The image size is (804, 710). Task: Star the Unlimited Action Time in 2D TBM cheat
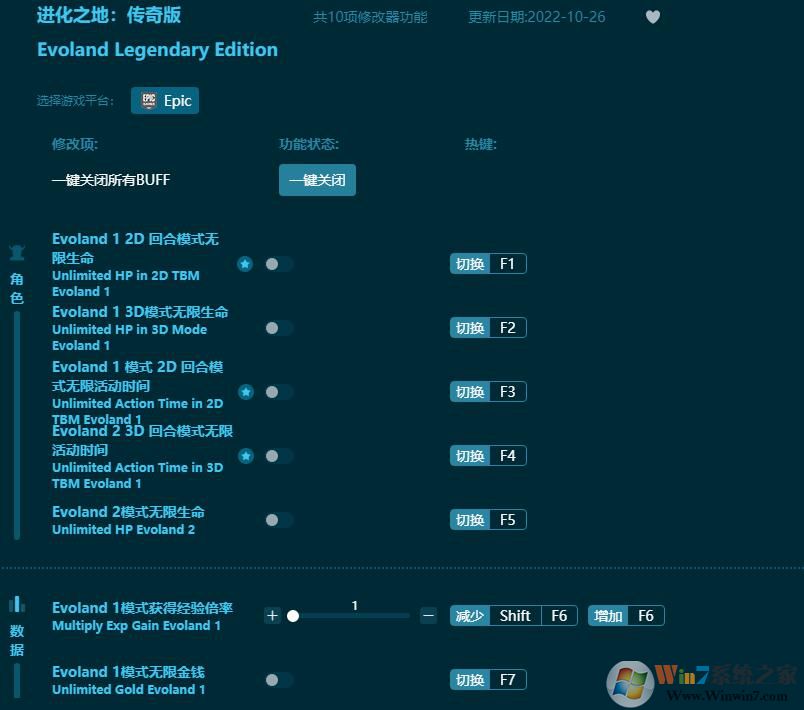coord(246,392)
